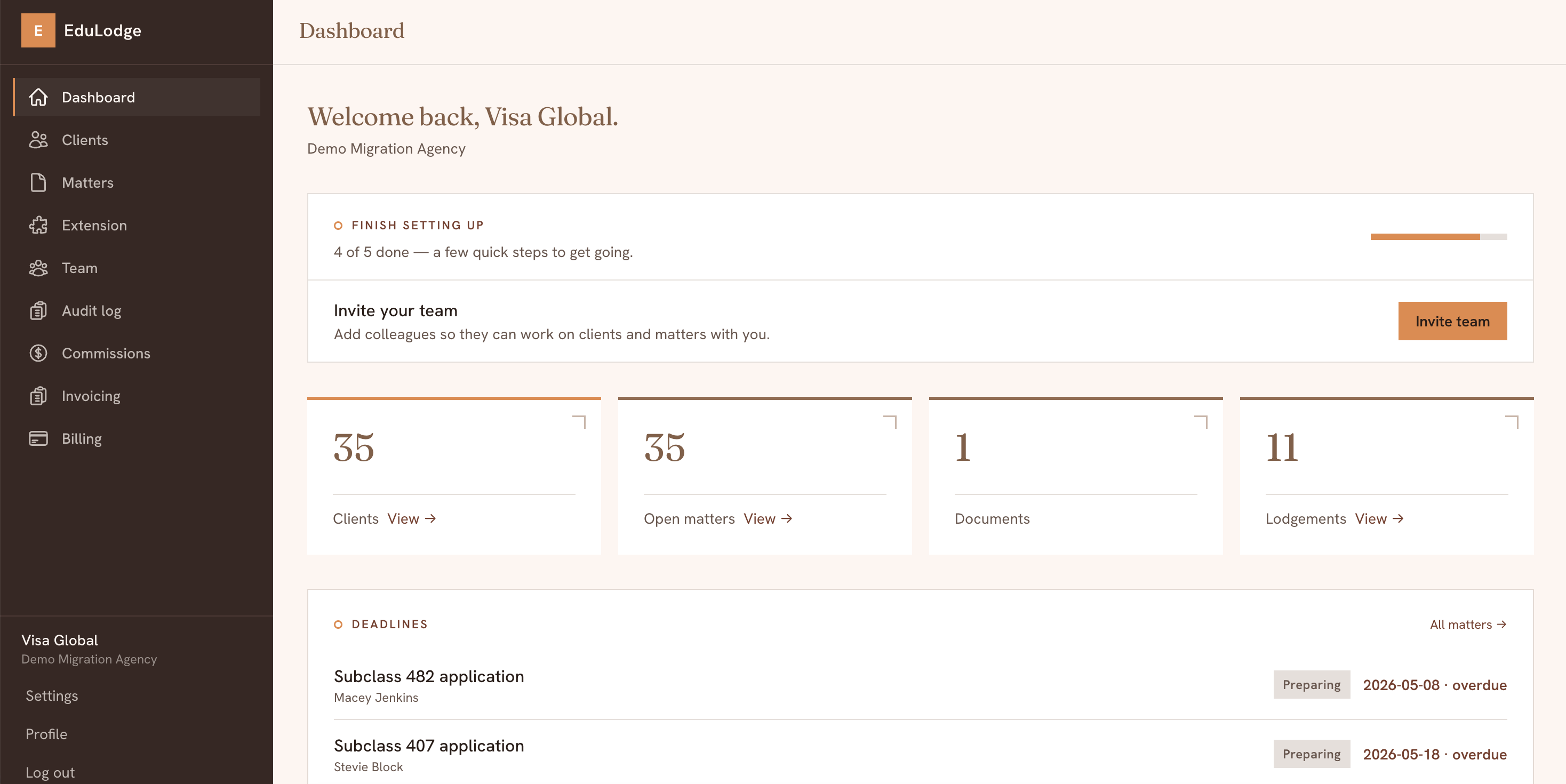Click the Billing credit card icon

(x=38, y=439)
